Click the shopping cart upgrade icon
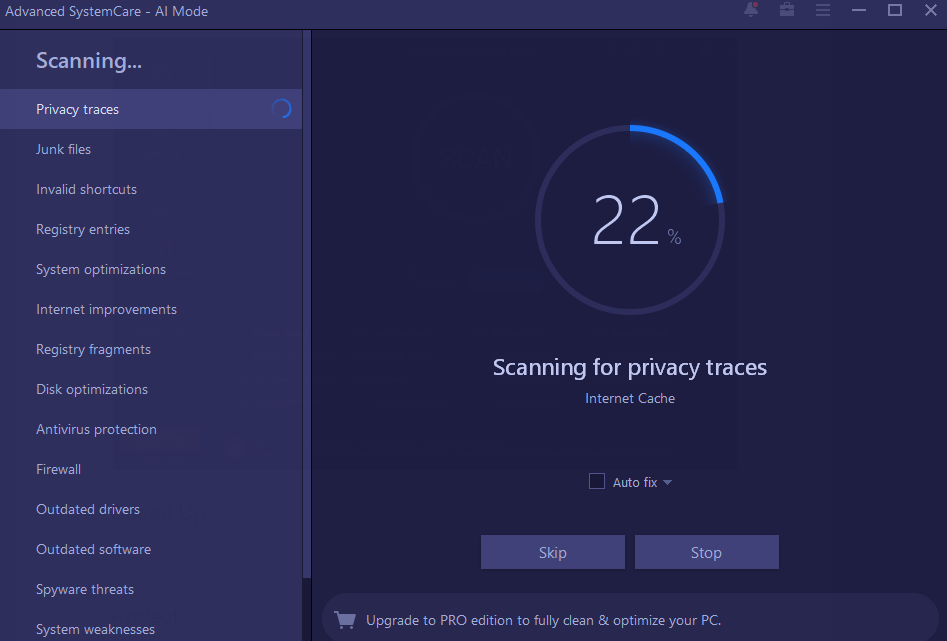Image resolution: width=947 pixels, height=641 pixels. pos(345,620)
